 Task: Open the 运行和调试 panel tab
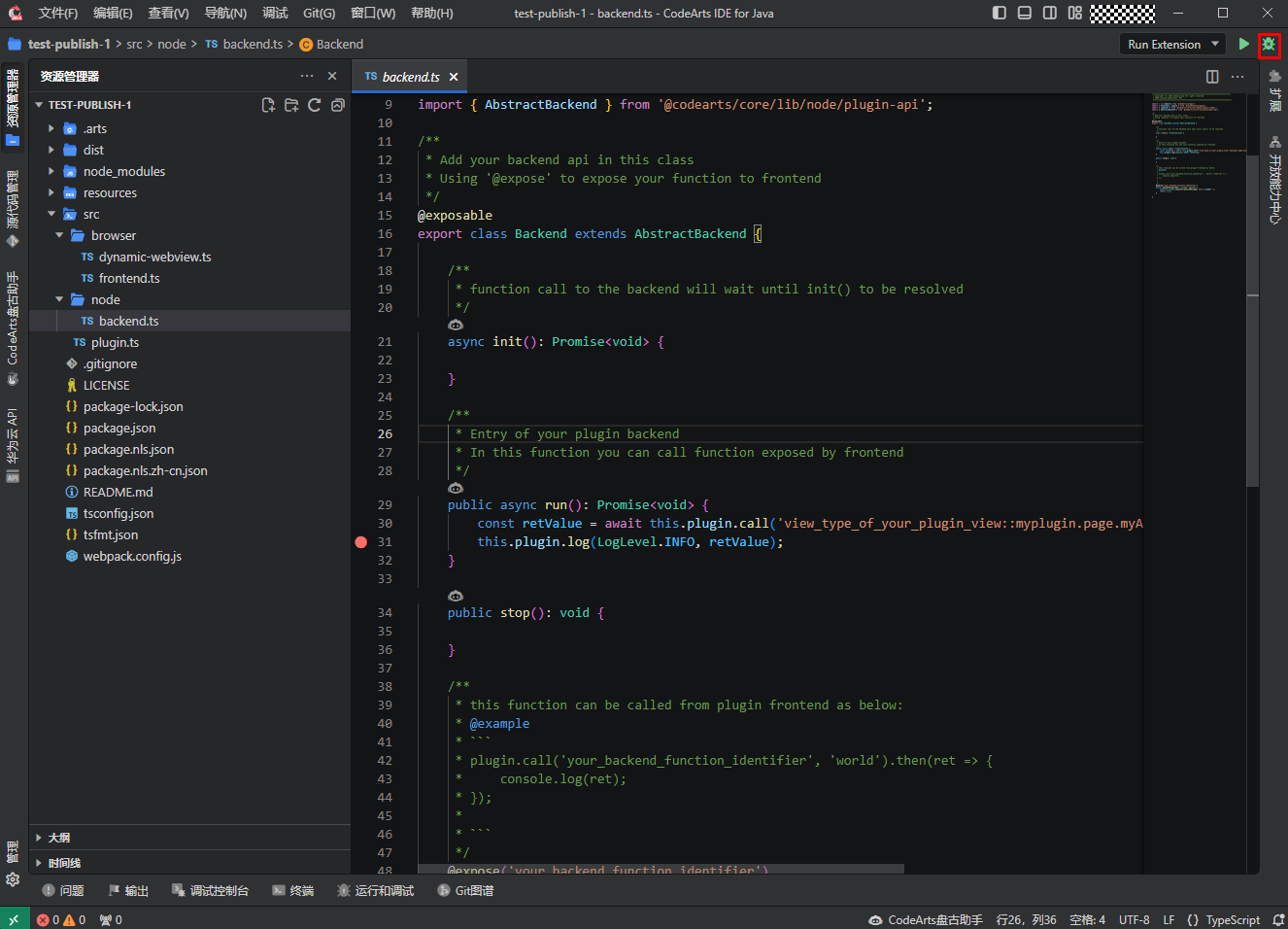point(375,890)
